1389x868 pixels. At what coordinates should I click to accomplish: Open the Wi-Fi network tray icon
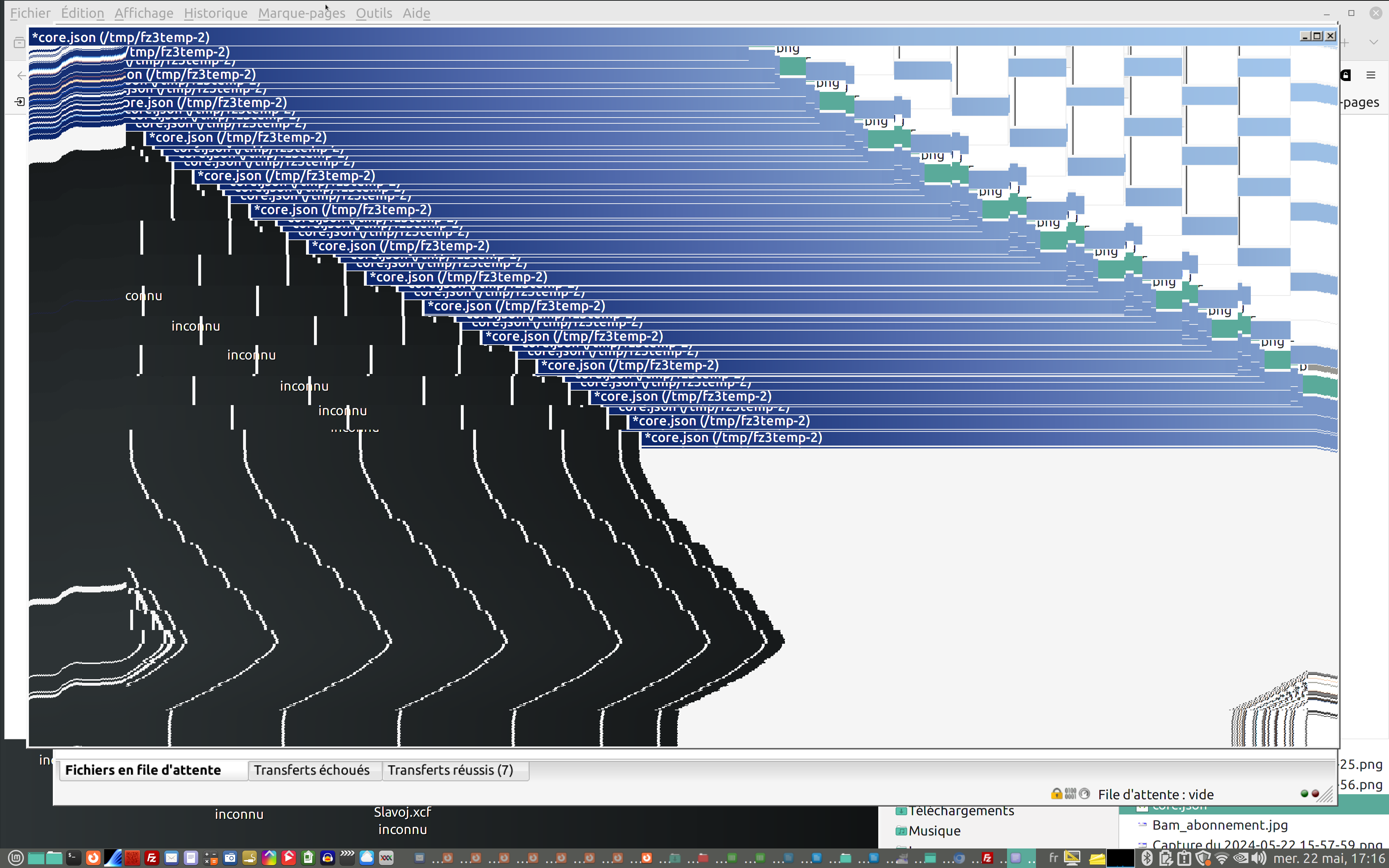point(1222,858)
